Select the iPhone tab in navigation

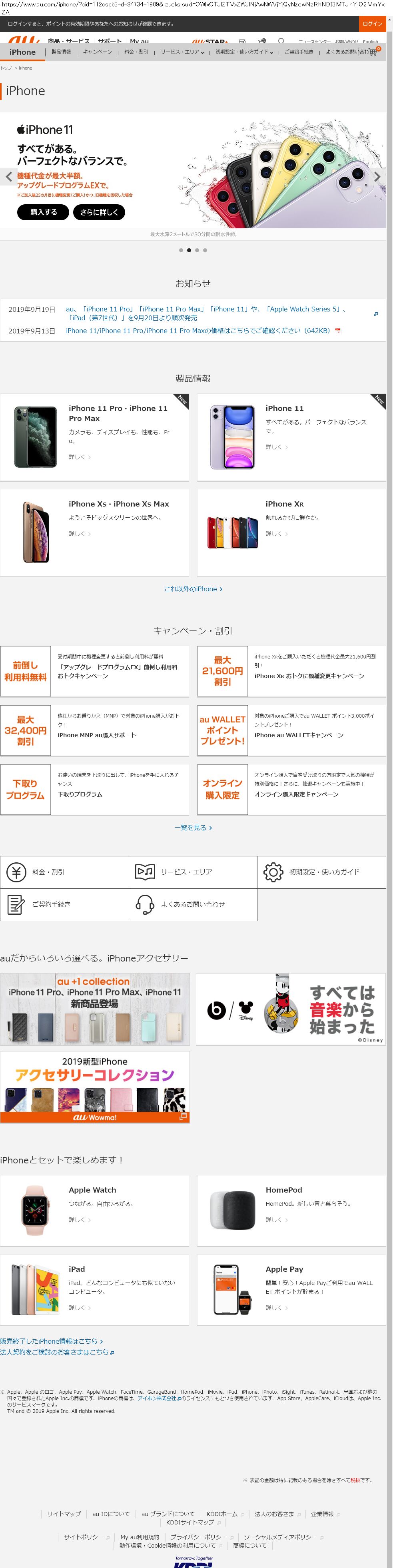point(22,52)
